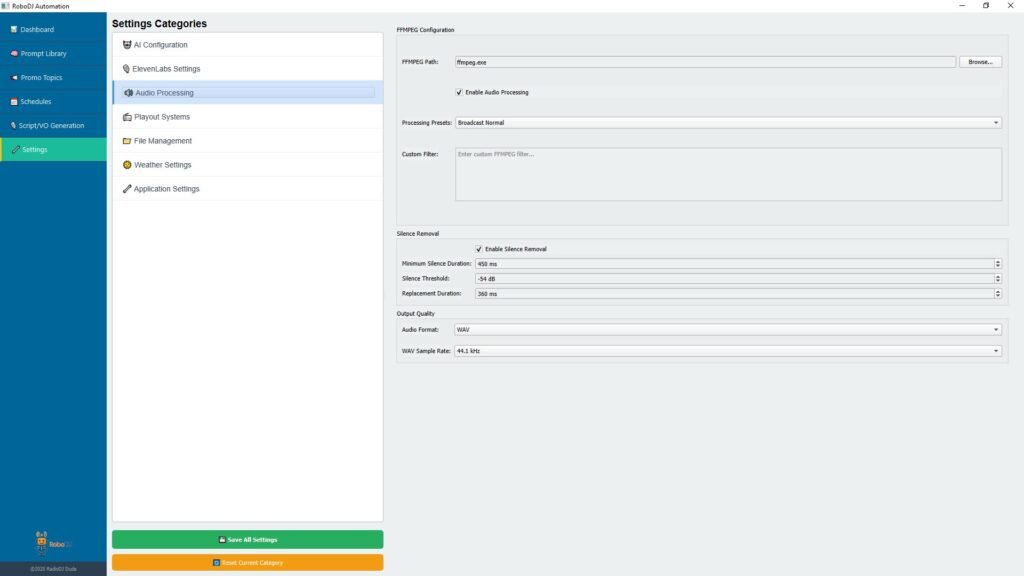Select File Management settings category

162,141
